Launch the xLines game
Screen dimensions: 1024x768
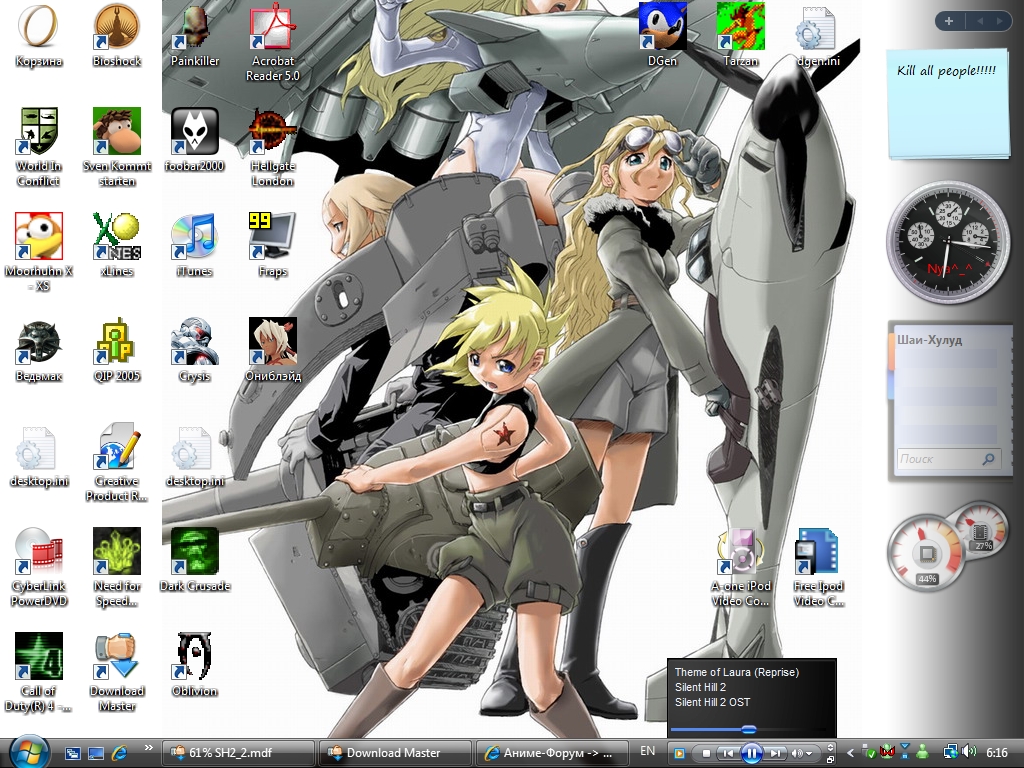tap(117, 245)
